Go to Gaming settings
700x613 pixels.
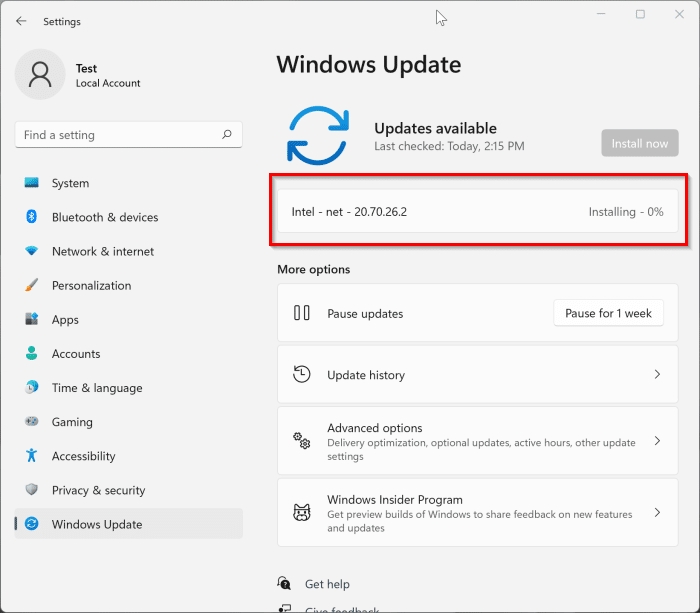(129, 421)
